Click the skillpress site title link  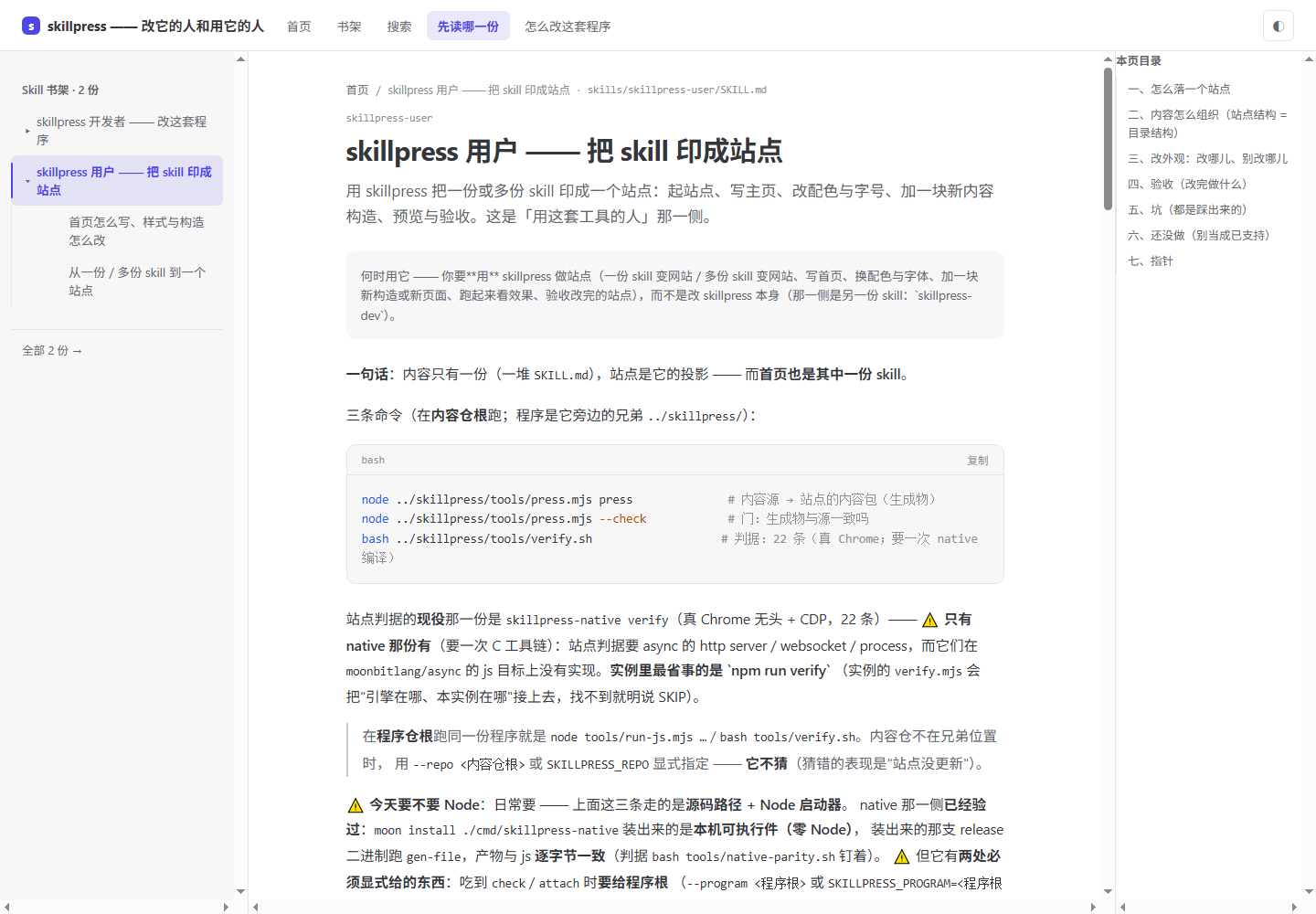coord(155,26)
